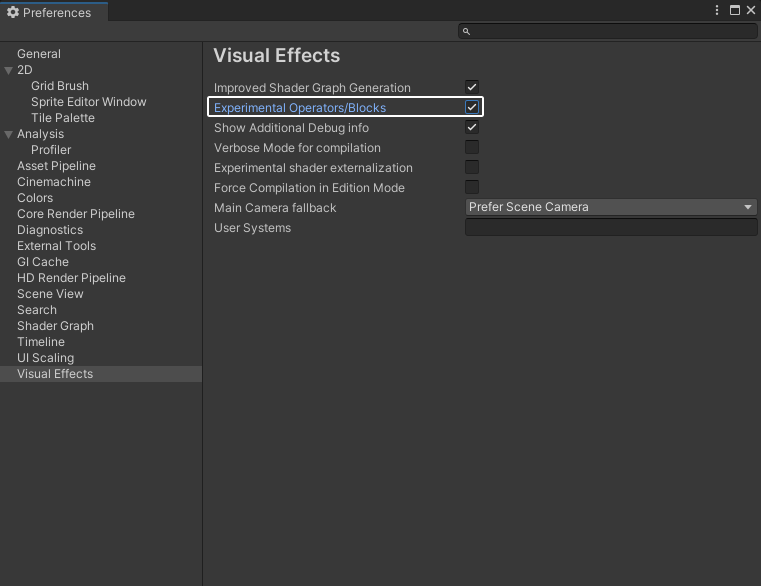Switch to the Preferences tab

tap(55, 12)
